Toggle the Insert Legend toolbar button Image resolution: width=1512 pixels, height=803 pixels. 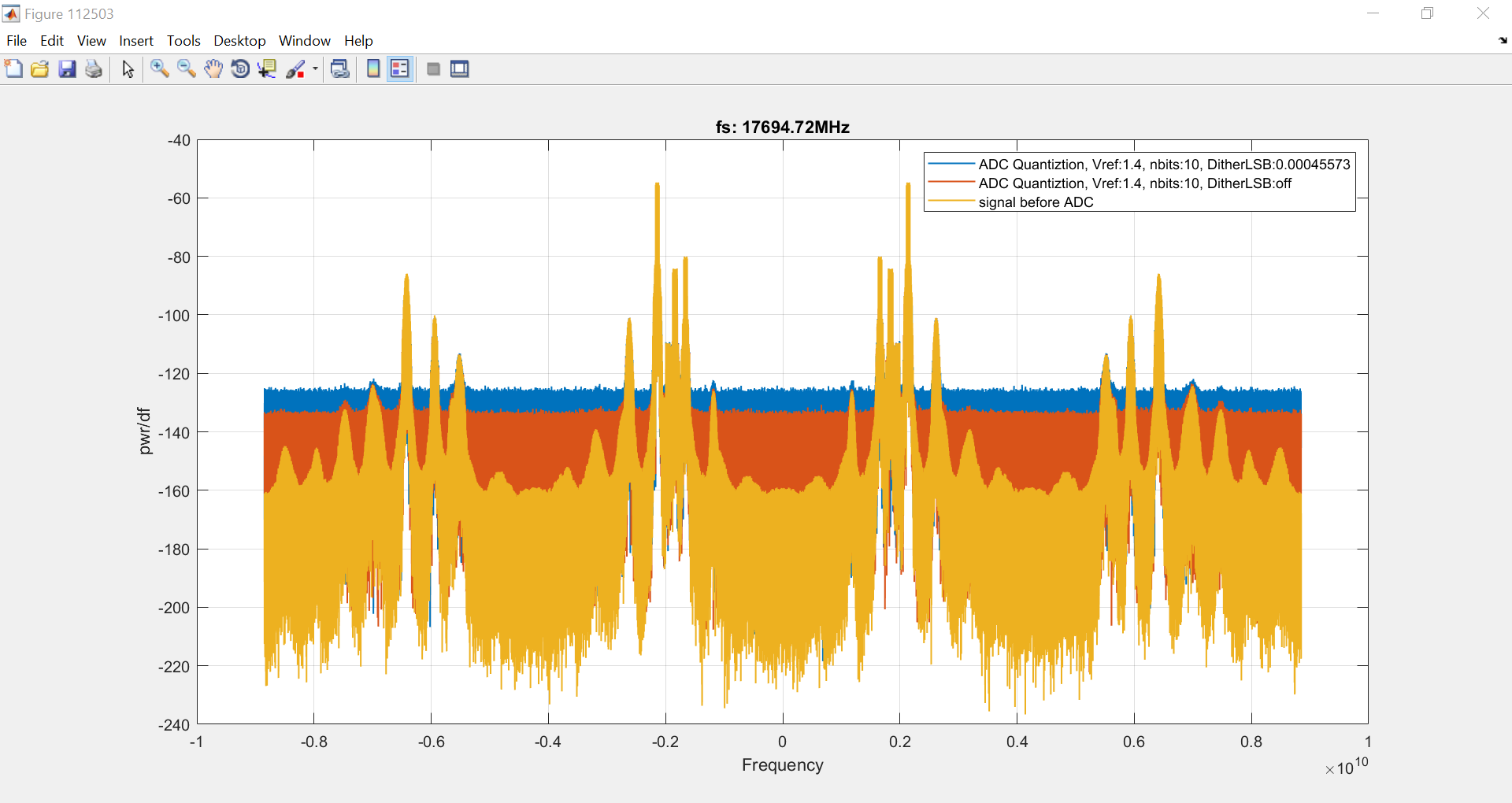(x=400, y=69)
